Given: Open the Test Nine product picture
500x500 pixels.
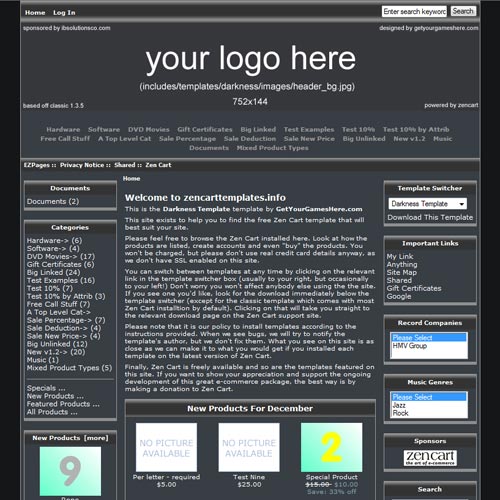Looking at the screenshot, I should pyautogui.click(x=249, y=447).
